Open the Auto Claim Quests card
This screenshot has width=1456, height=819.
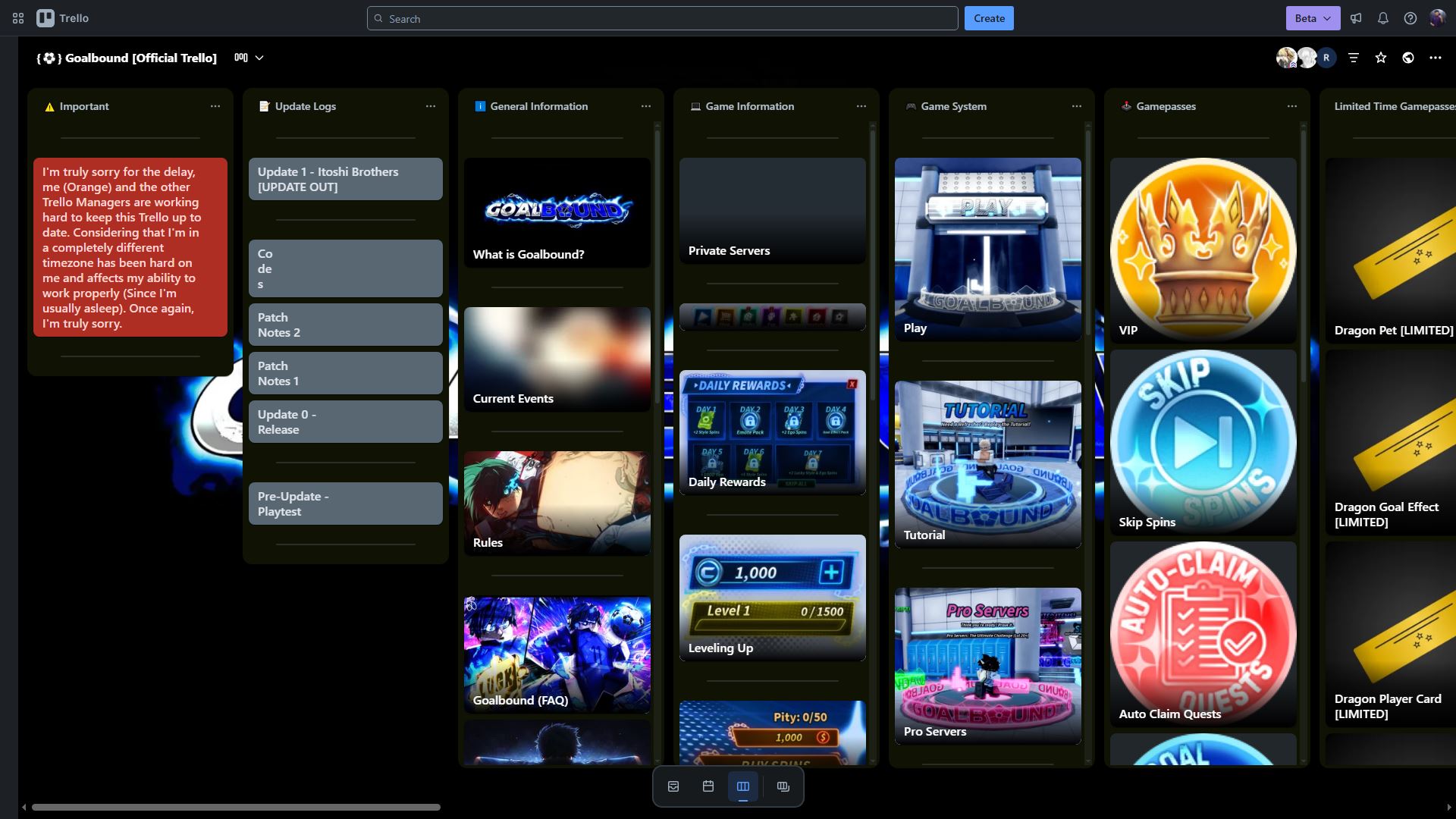tap(1203, 634)
